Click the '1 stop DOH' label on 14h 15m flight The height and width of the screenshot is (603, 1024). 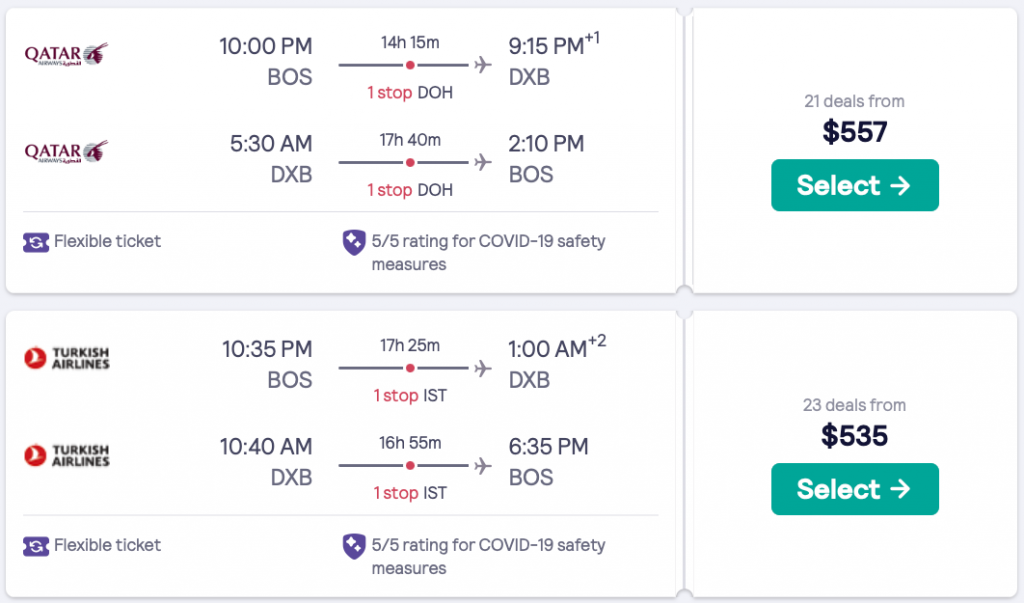[410, 92]
